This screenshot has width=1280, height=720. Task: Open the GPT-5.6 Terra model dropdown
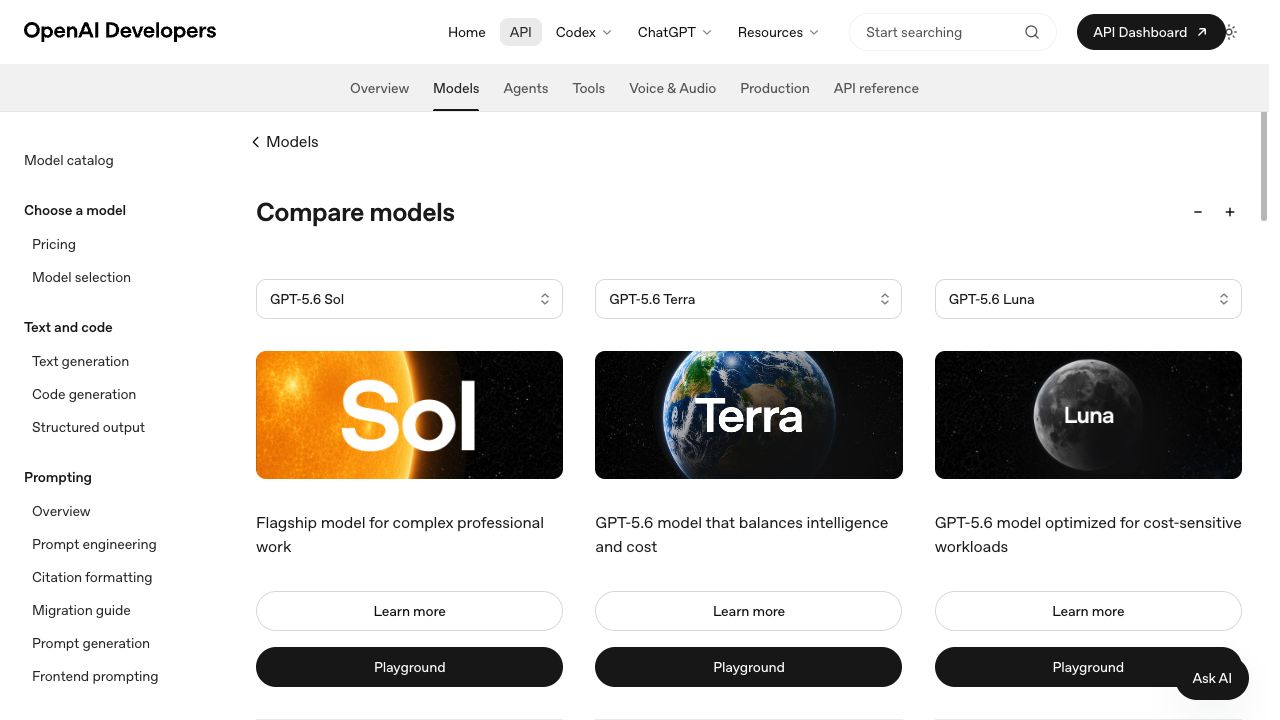pos(748,299)
